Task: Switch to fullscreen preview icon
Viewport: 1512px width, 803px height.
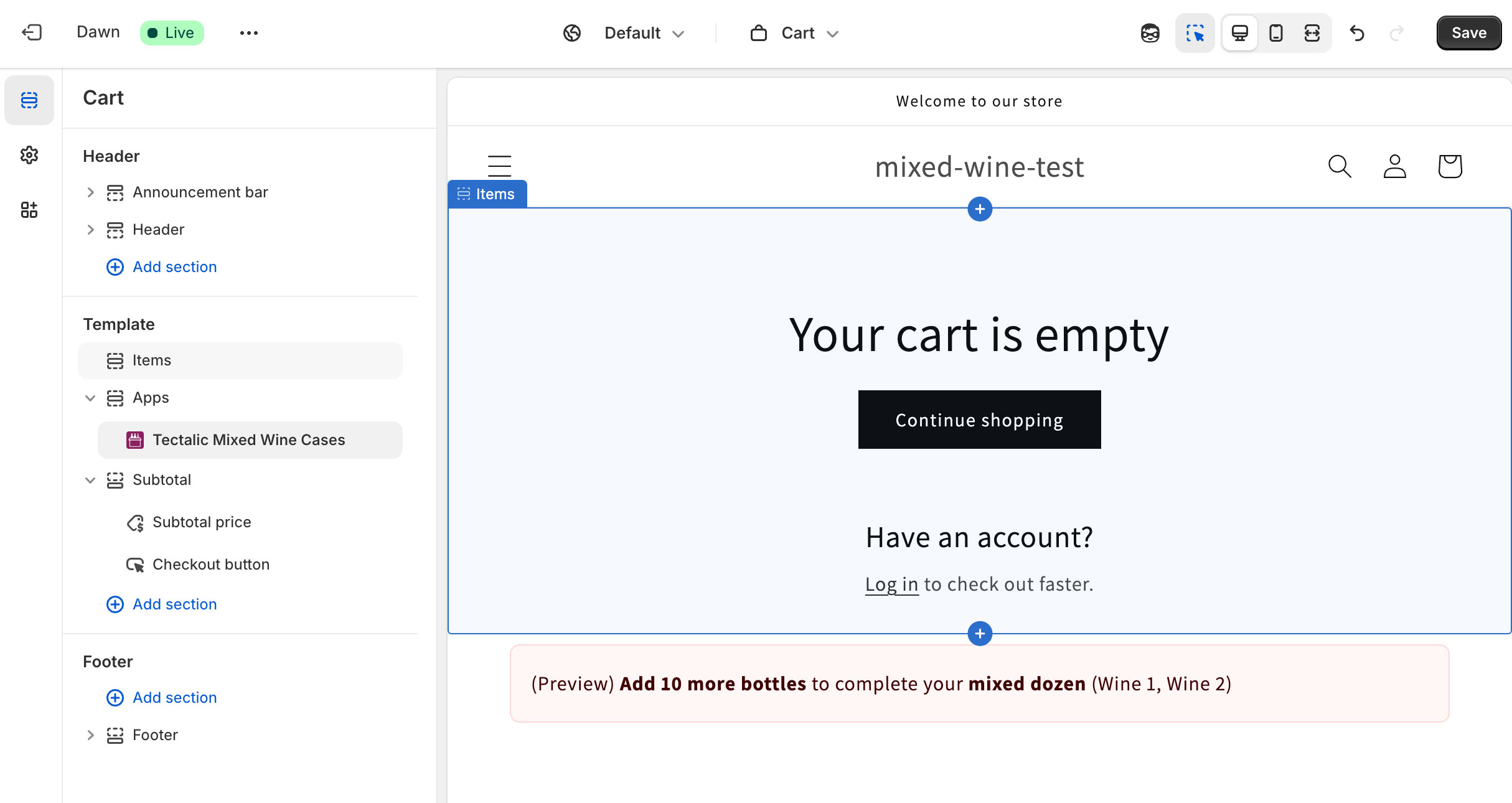Action: point(1312,33)
